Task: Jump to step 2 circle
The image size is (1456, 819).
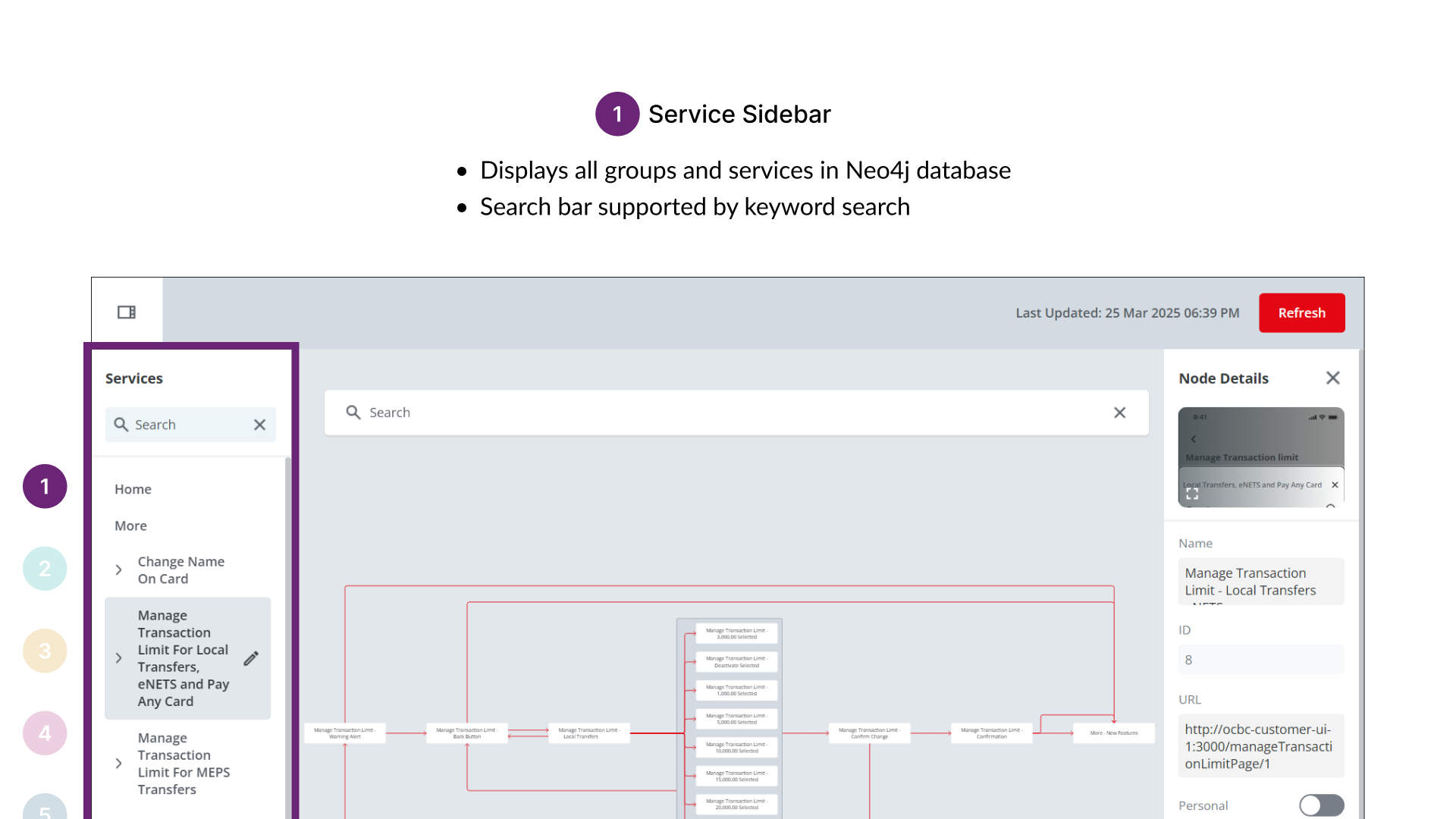Action: coord(45,569)
